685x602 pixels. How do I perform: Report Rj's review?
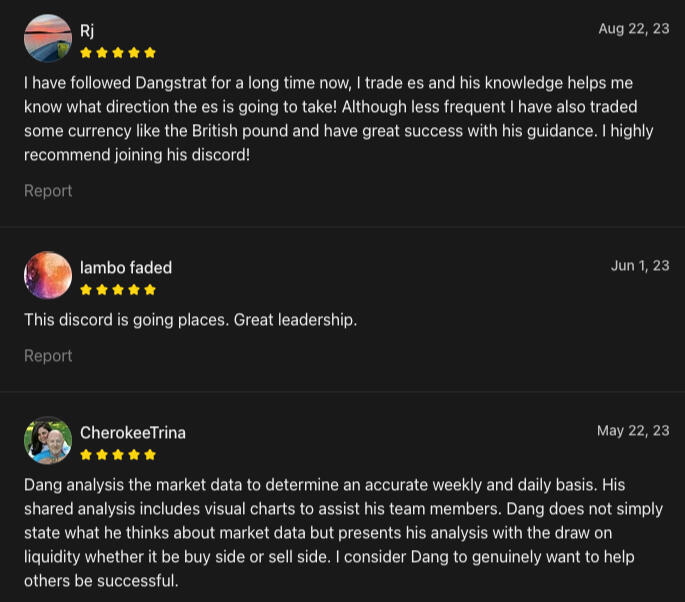coord(48,190)
